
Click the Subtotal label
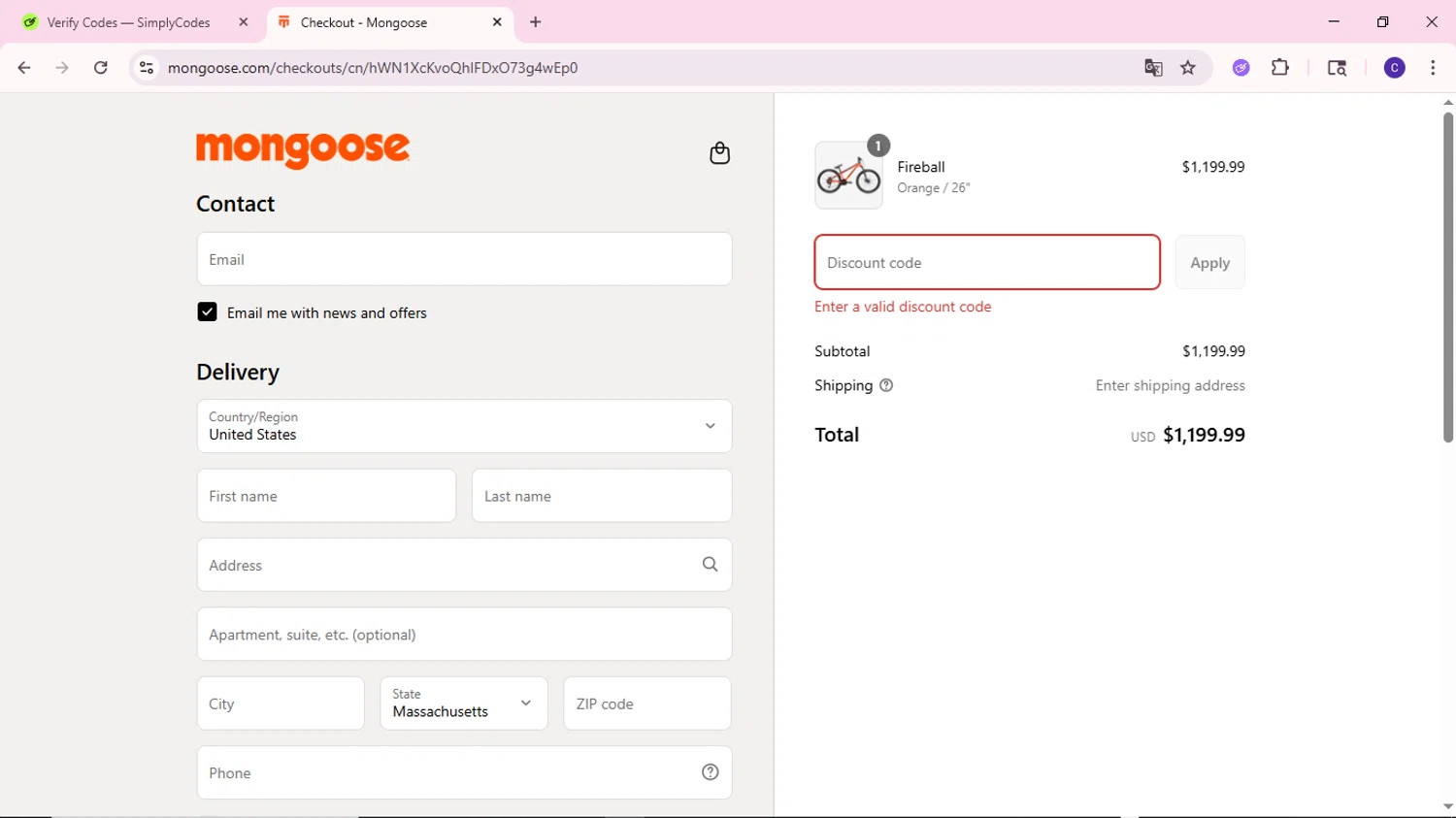click(842, 351)
